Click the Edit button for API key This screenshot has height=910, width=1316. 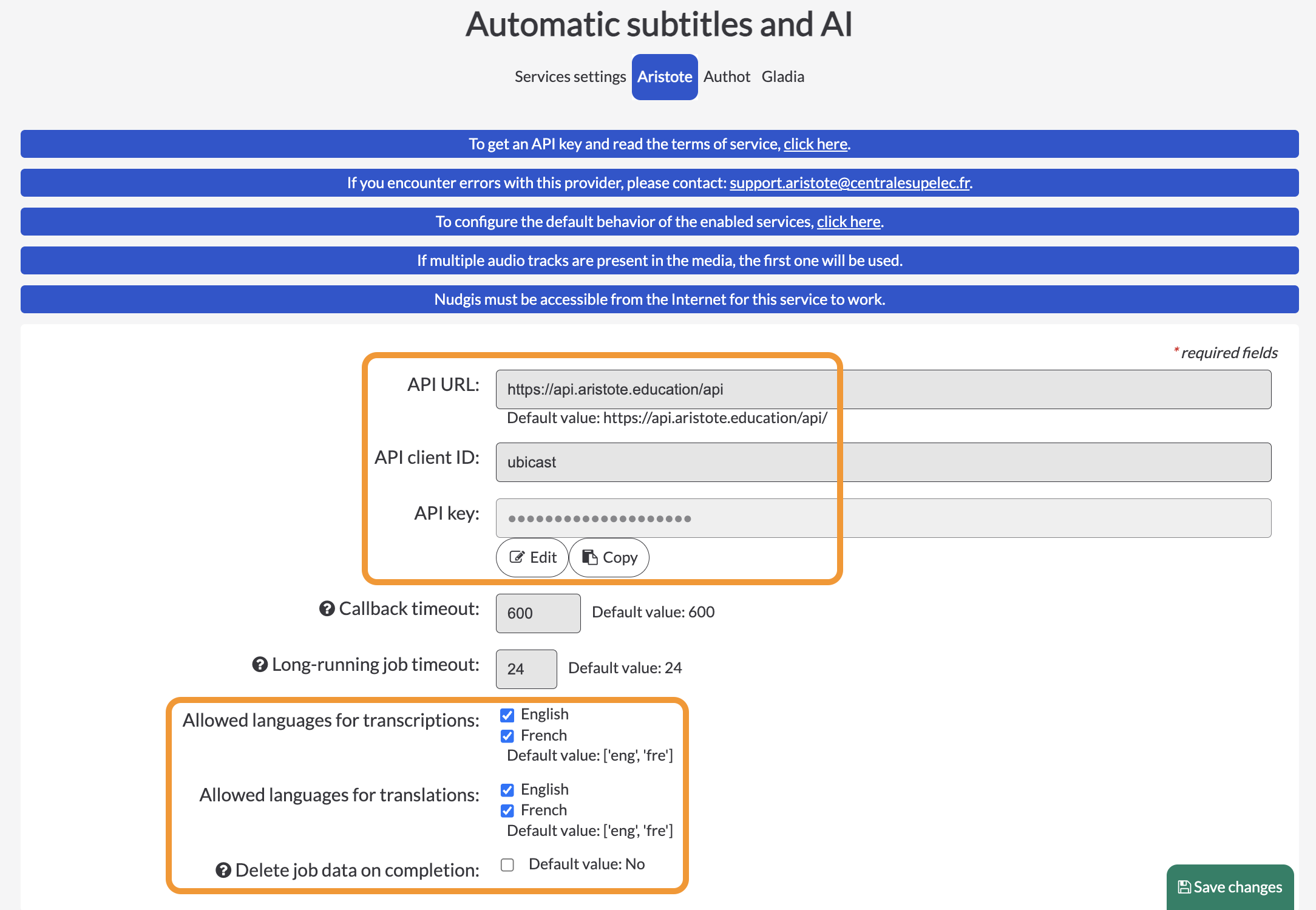click(532, 557)
